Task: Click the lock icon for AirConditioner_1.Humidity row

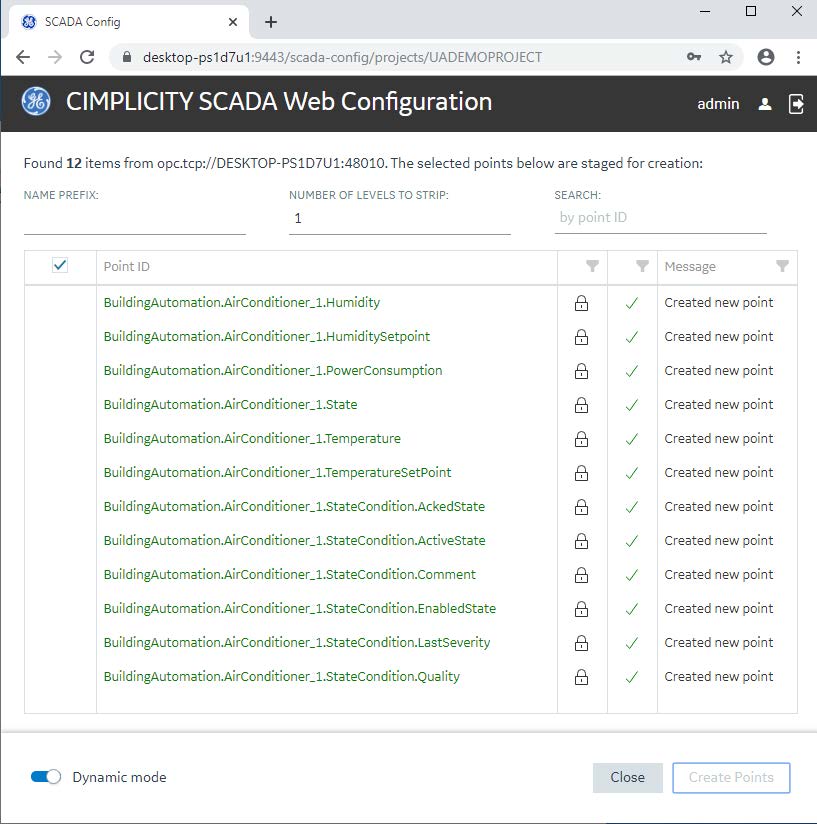Action: point(581,303)
